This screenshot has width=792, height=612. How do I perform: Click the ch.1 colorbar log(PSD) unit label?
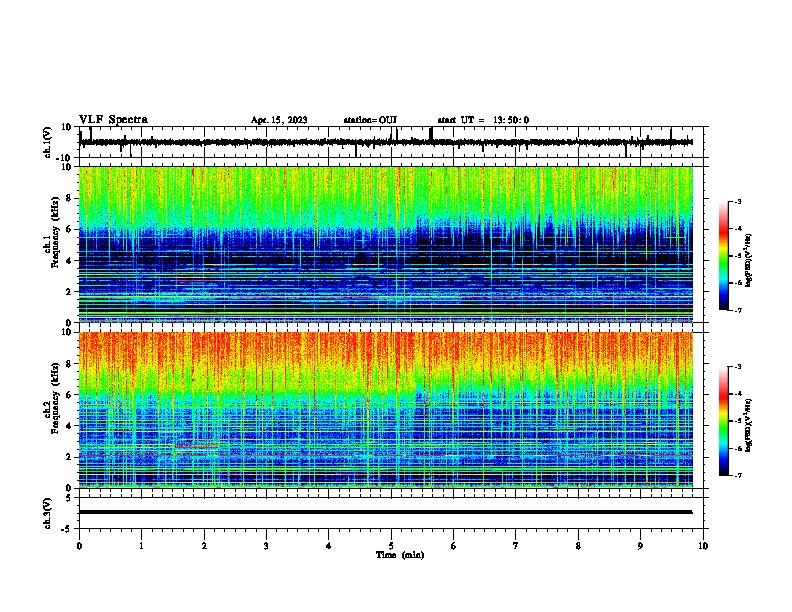[x=748, y=261]
